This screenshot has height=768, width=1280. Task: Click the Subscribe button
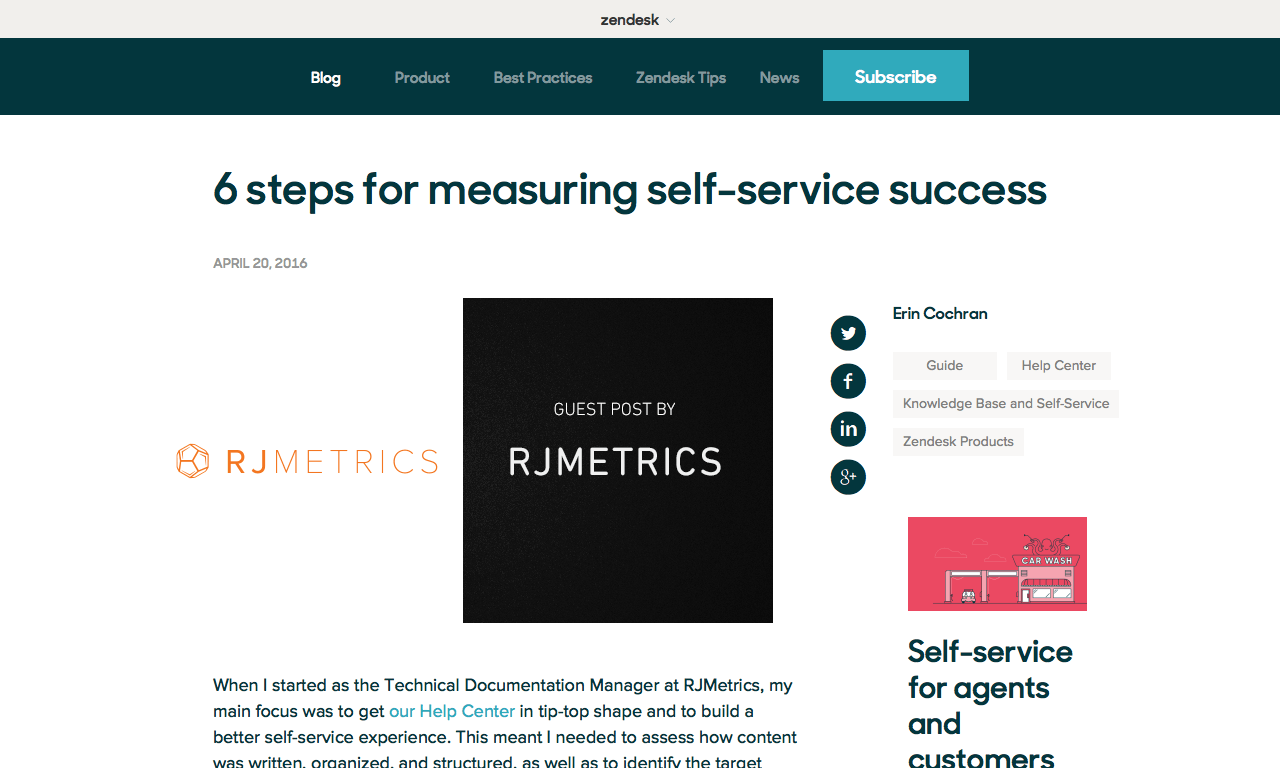tap(896, 76)
